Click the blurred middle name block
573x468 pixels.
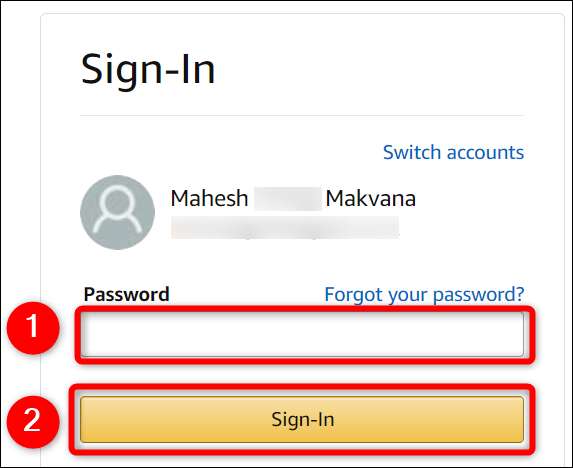pyautogui.click(x=288, y=199)
